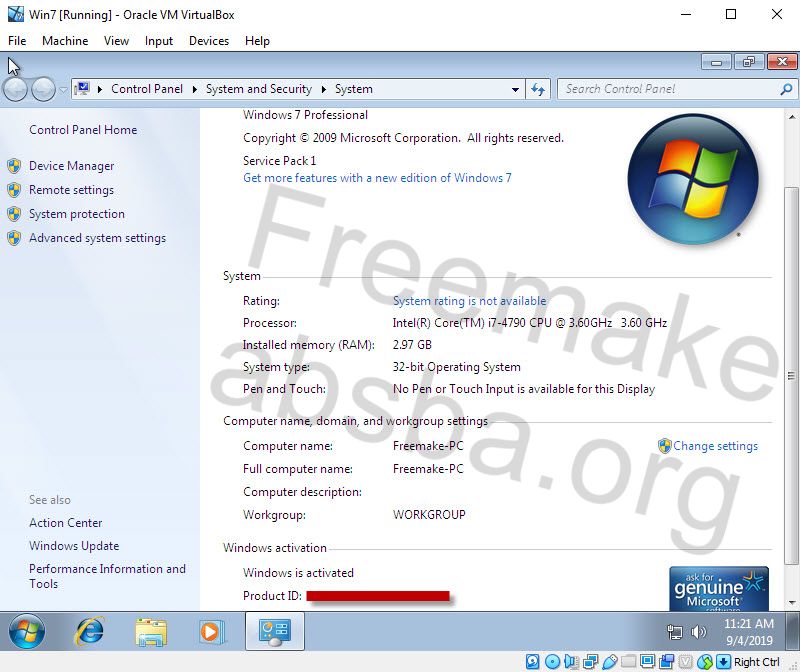Expand the address bar history dropdown
The height and width of the screenshot is (672, 800).
515,89
